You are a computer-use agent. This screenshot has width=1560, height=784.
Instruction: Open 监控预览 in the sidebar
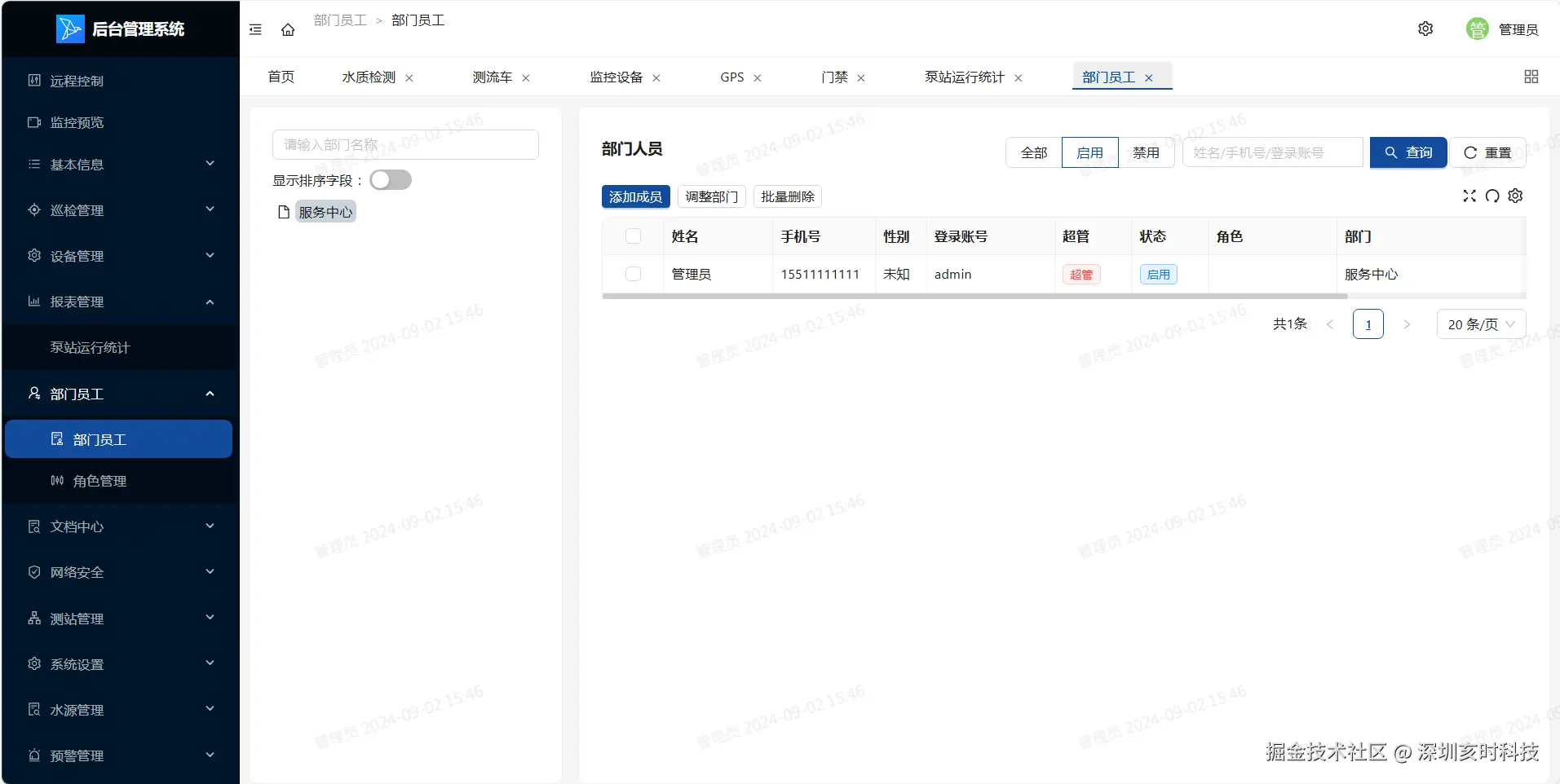tap(120, 122)
